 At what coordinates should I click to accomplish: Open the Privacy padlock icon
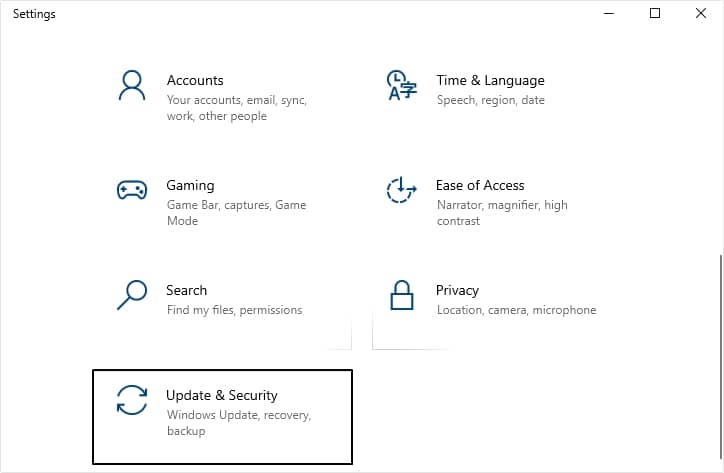pyautogui.click(x=402, y=295)
